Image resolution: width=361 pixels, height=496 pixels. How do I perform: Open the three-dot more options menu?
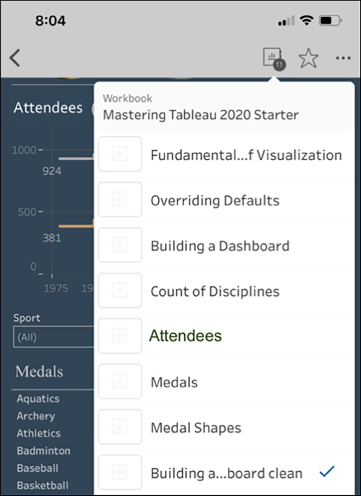[x=343, y=58]
